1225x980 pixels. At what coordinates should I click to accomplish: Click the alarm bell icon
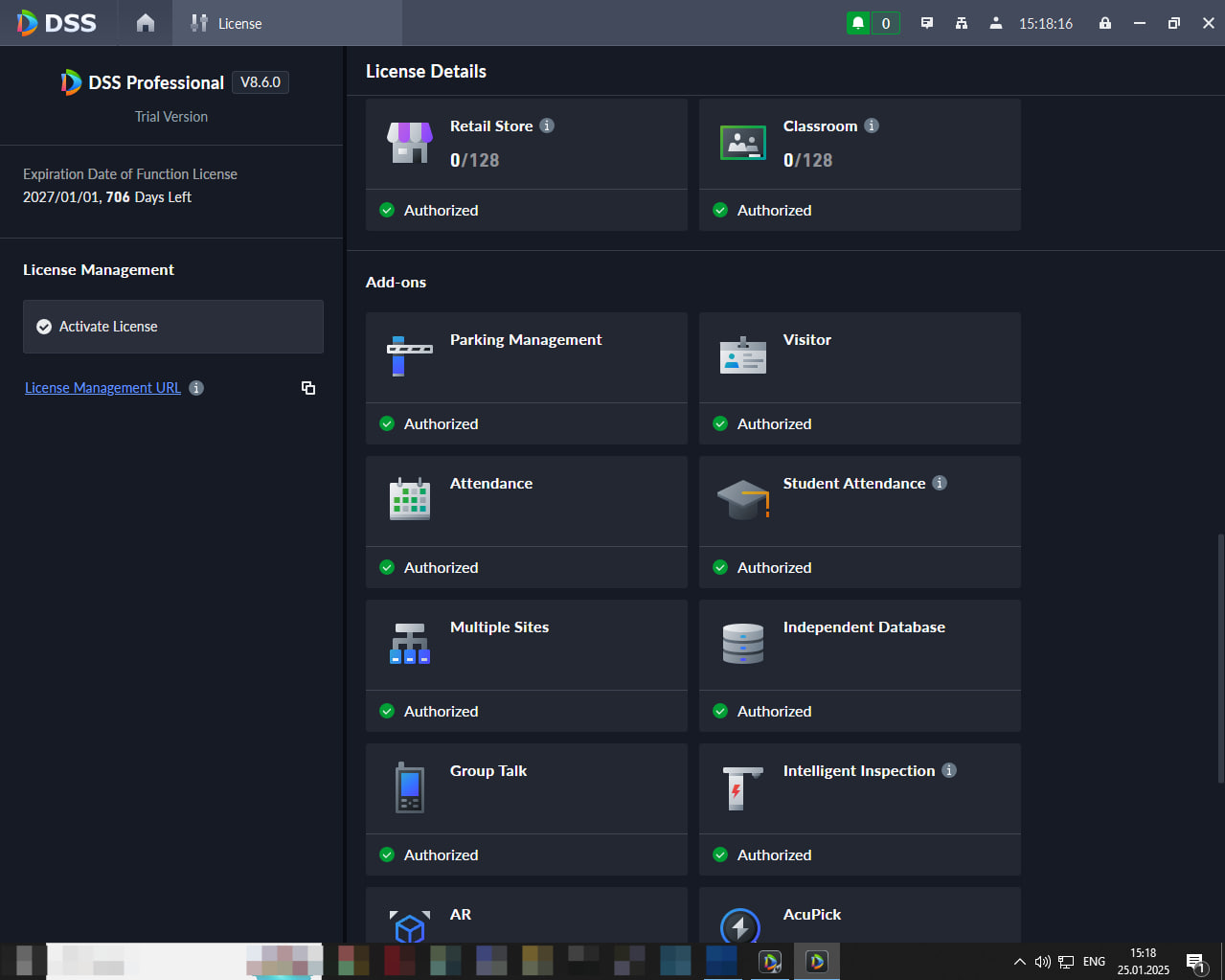tap(858, 23)
